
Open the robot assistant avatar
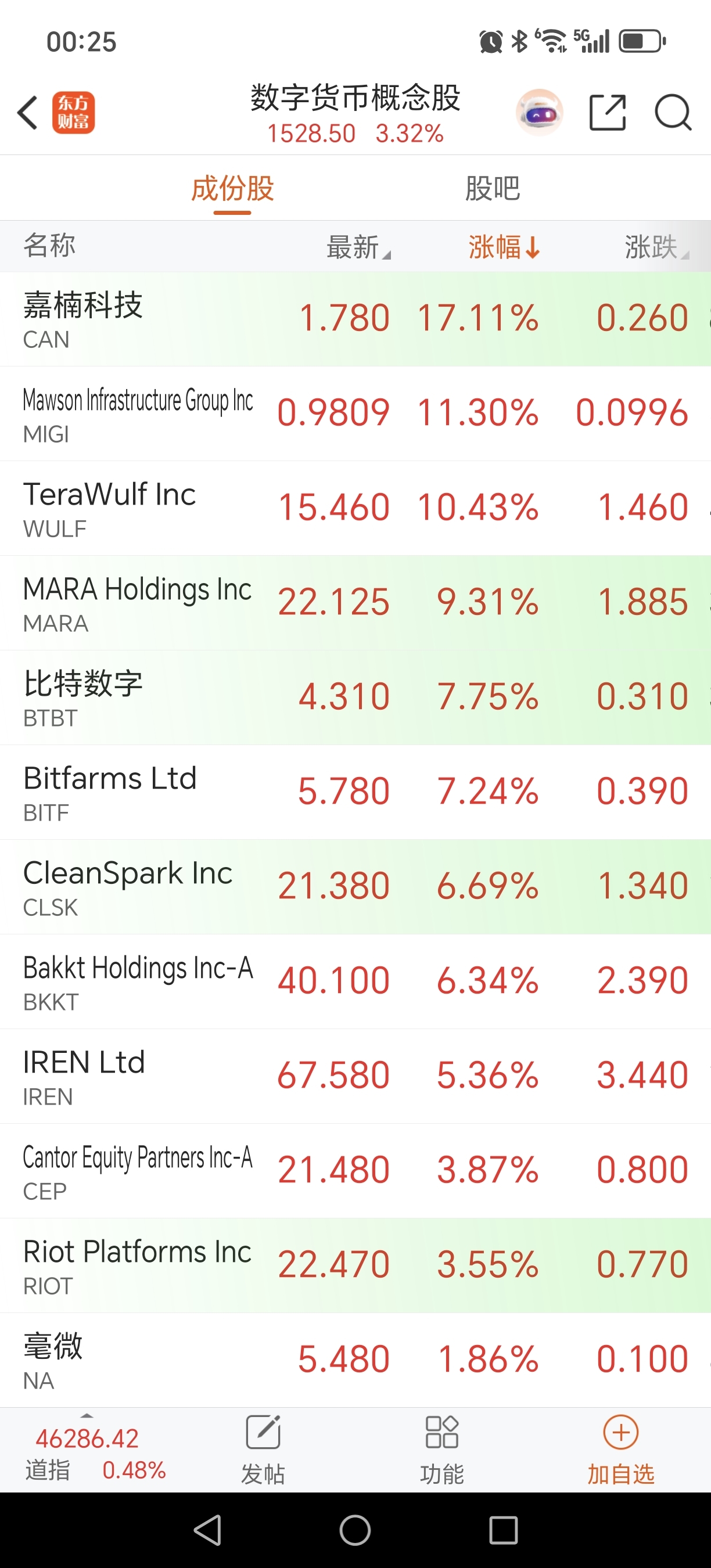point(538,113)
